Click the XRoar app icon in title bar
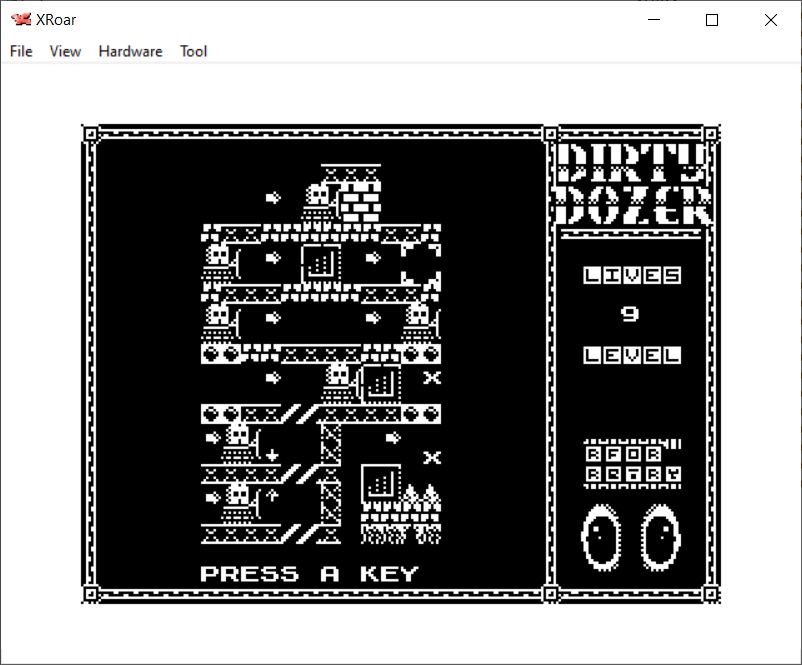This screenshot has height=665, width=802. coord(20,19)
